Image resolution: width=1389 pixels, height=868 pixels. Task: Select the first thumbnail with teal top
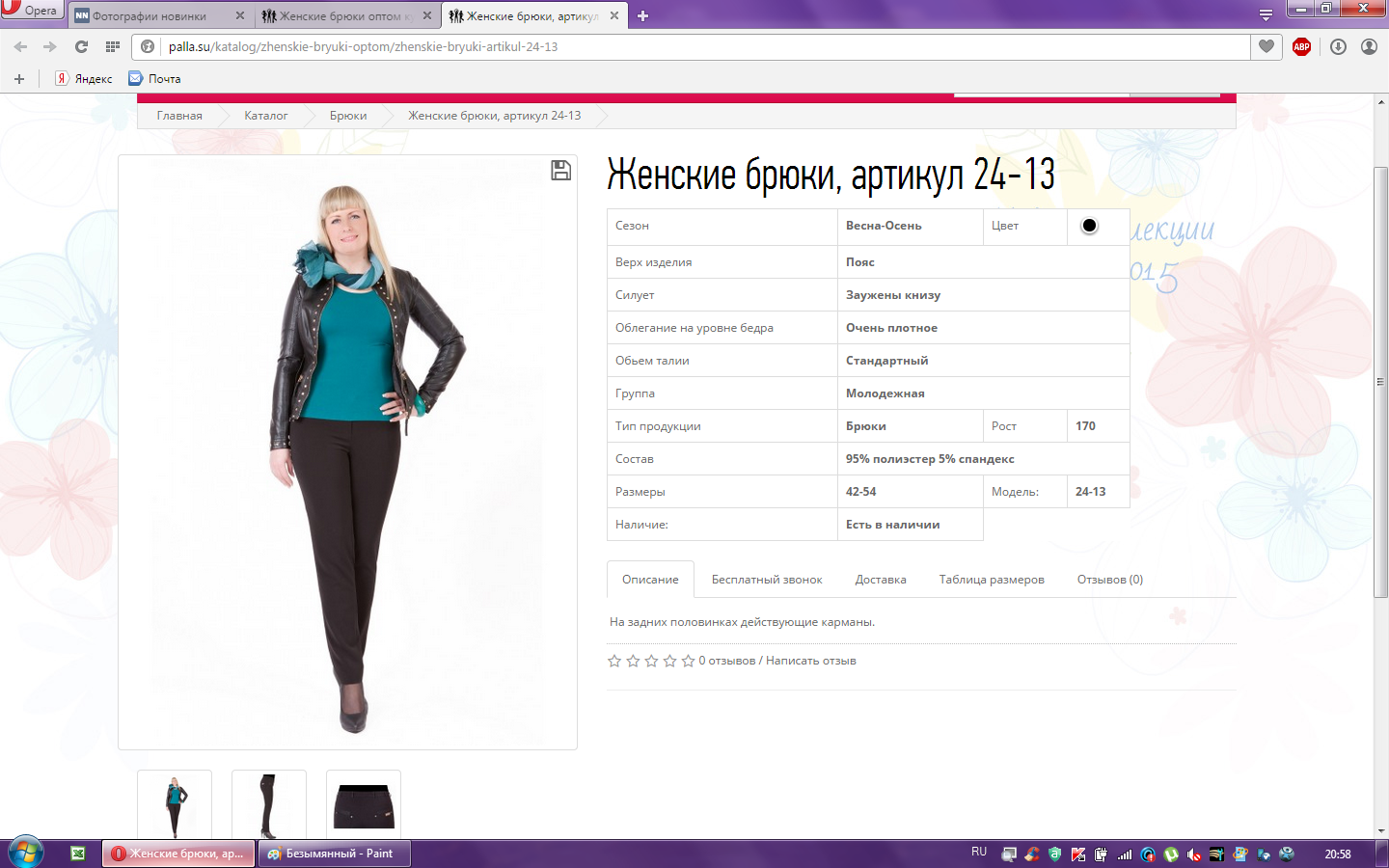(x=175, y=804)
